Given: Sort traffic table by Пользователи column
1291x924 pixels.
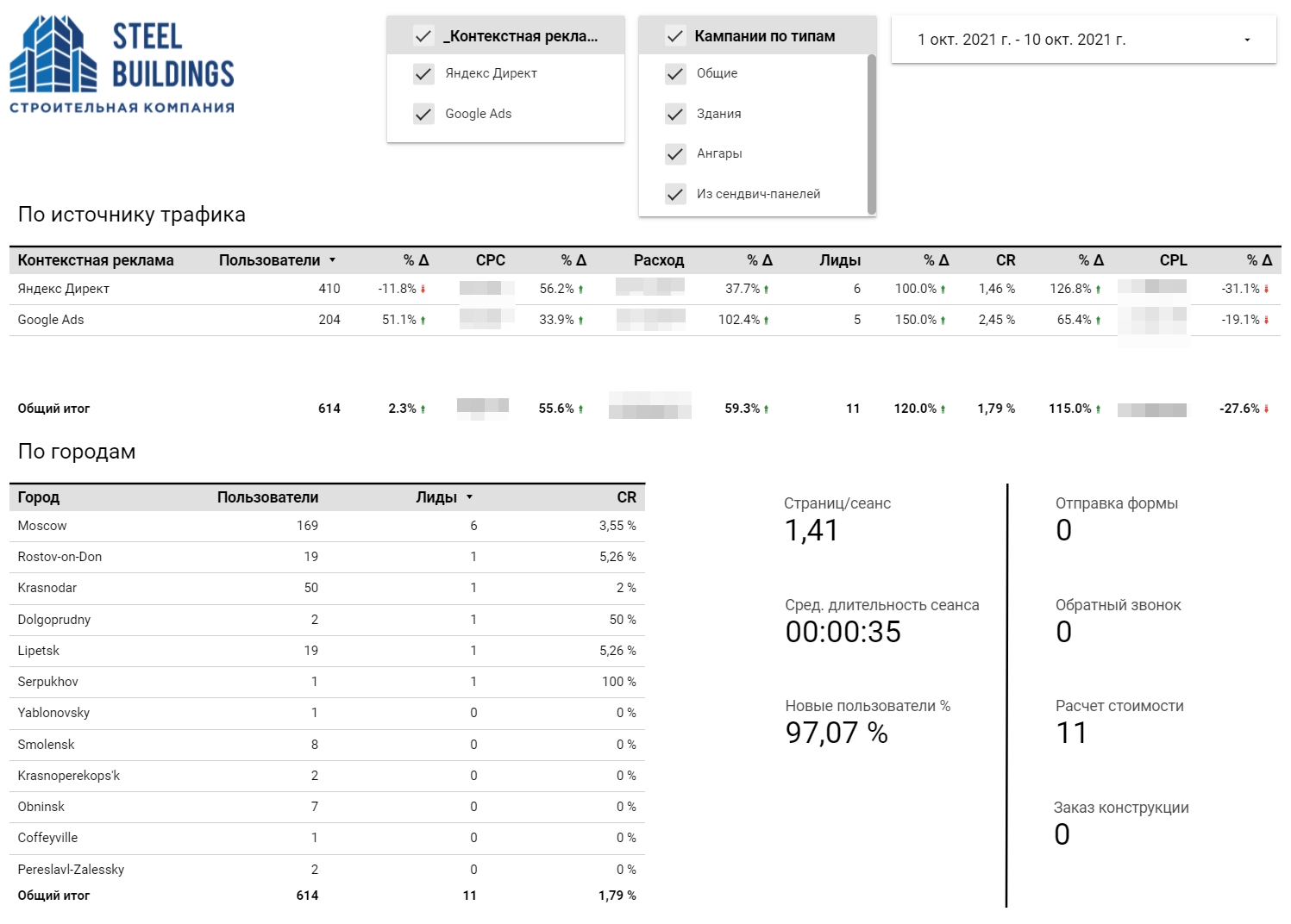Looking at the screenshot, I should 277,260.
